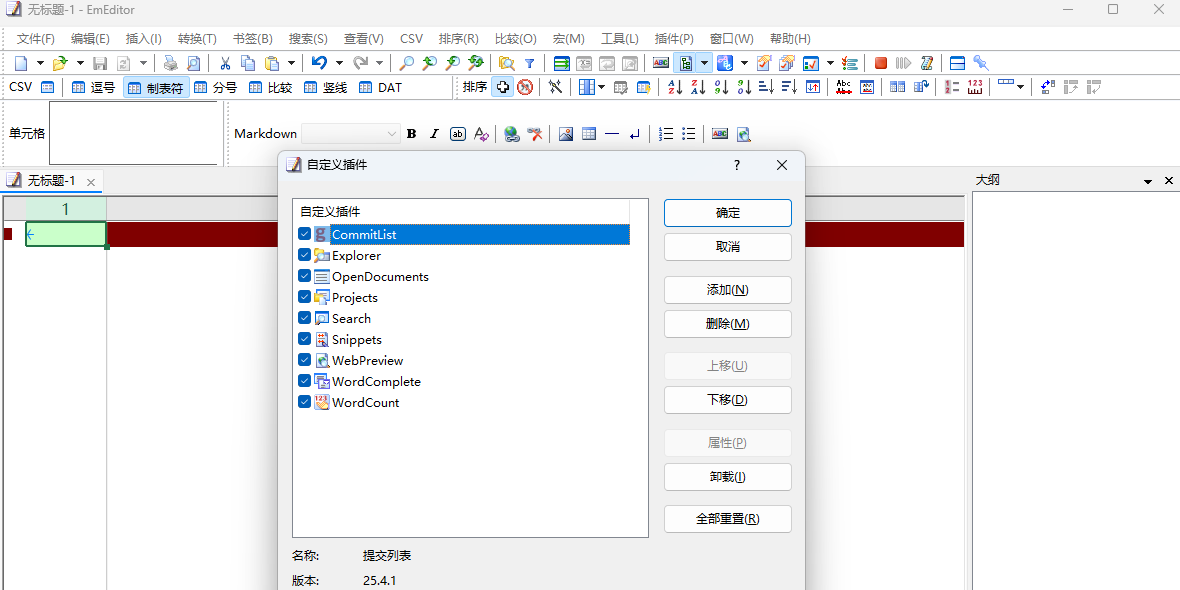Uncheck the CommitList plugin checkbox
The height and width of the screenshot is (590, 1180).
pyautogui.click(x=305, y=234)
